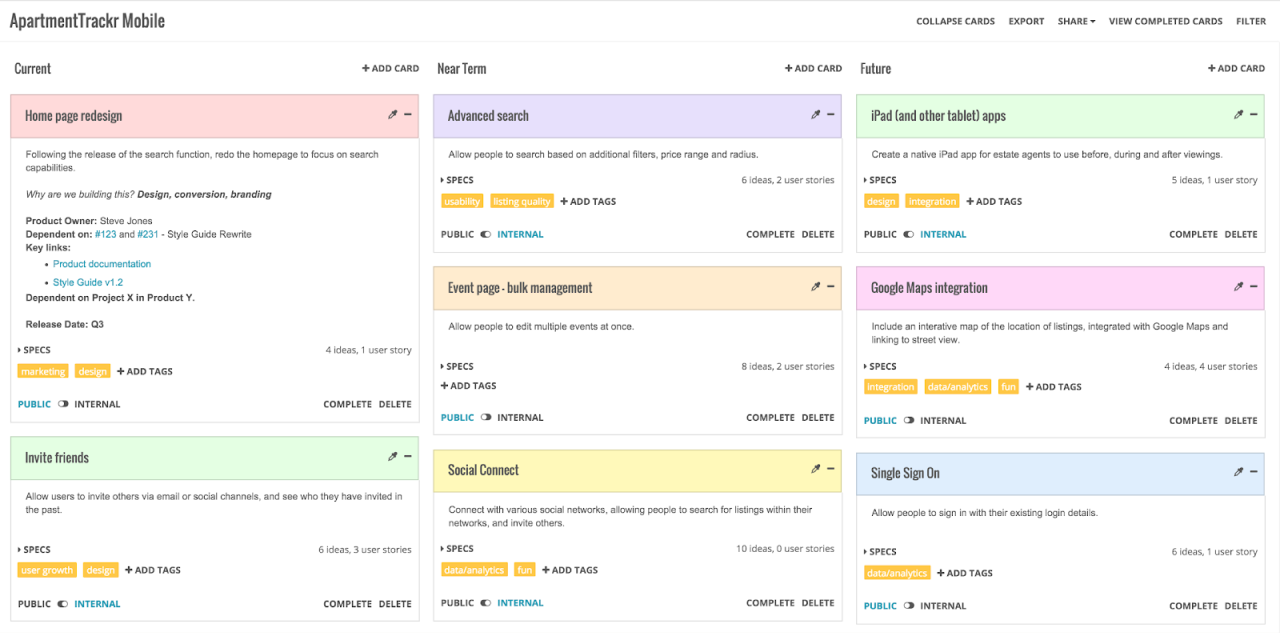Viewport: 1280px width, 633px height.
Task: Open the Product documentation link
Action: [101, 263]
